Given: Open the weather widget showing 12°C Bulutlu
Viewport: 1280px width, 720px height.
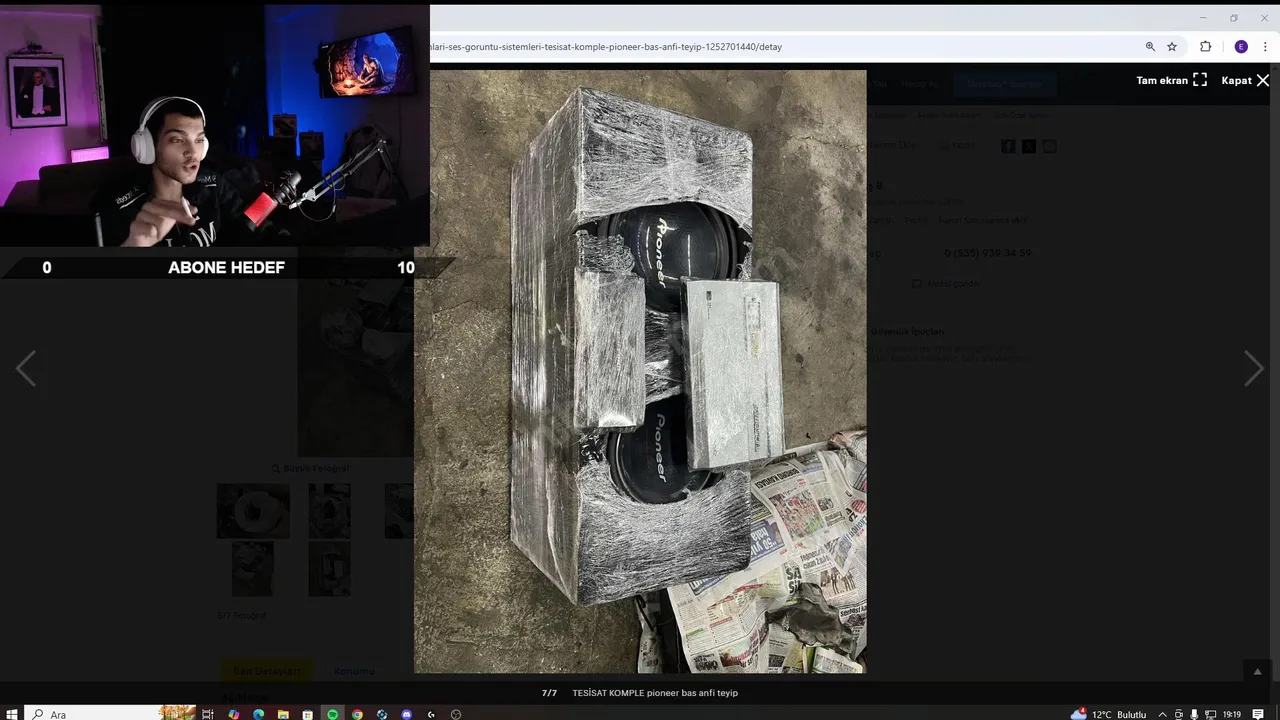Looking at the screenshot, I should tap(1108, 714).
